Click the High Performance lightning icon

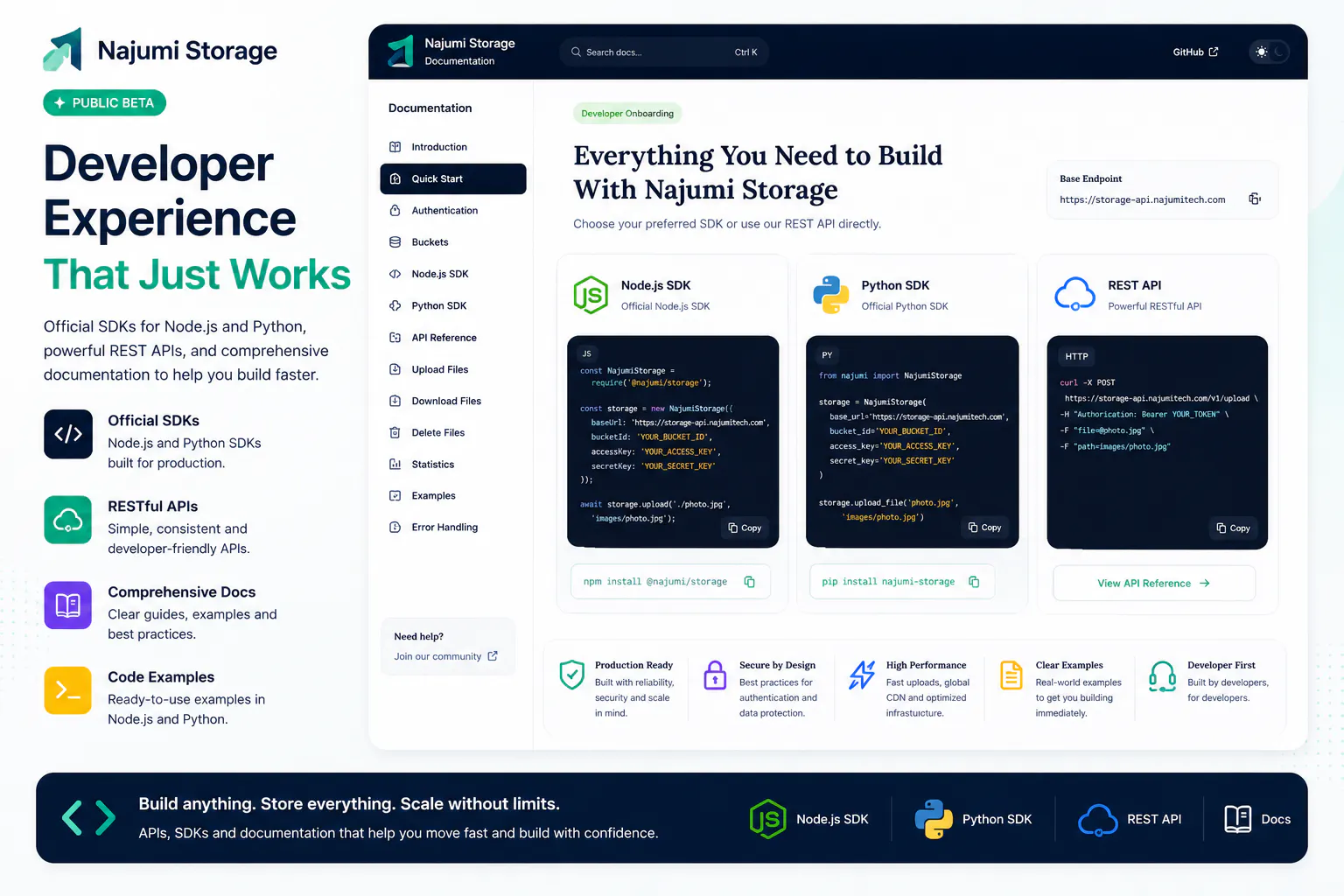point(862,675)
